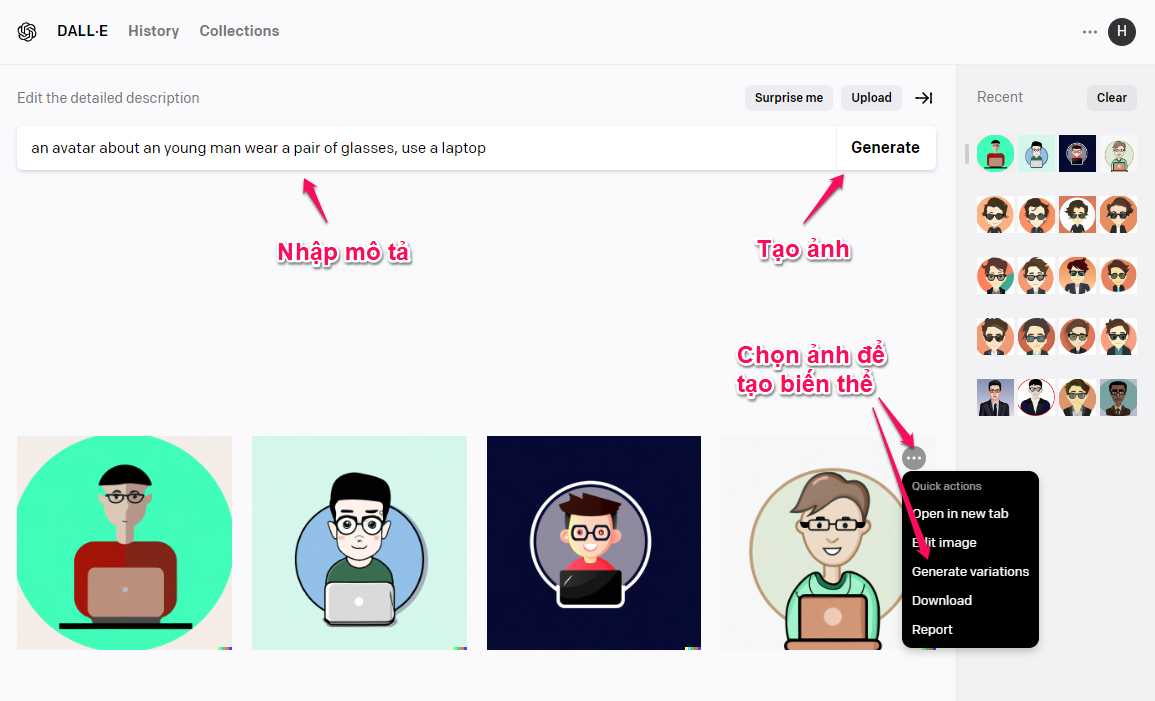Viewport: 1155px width, 701px height.
Task: Clear the Recent images list
Action: (x=1112, y=98)
